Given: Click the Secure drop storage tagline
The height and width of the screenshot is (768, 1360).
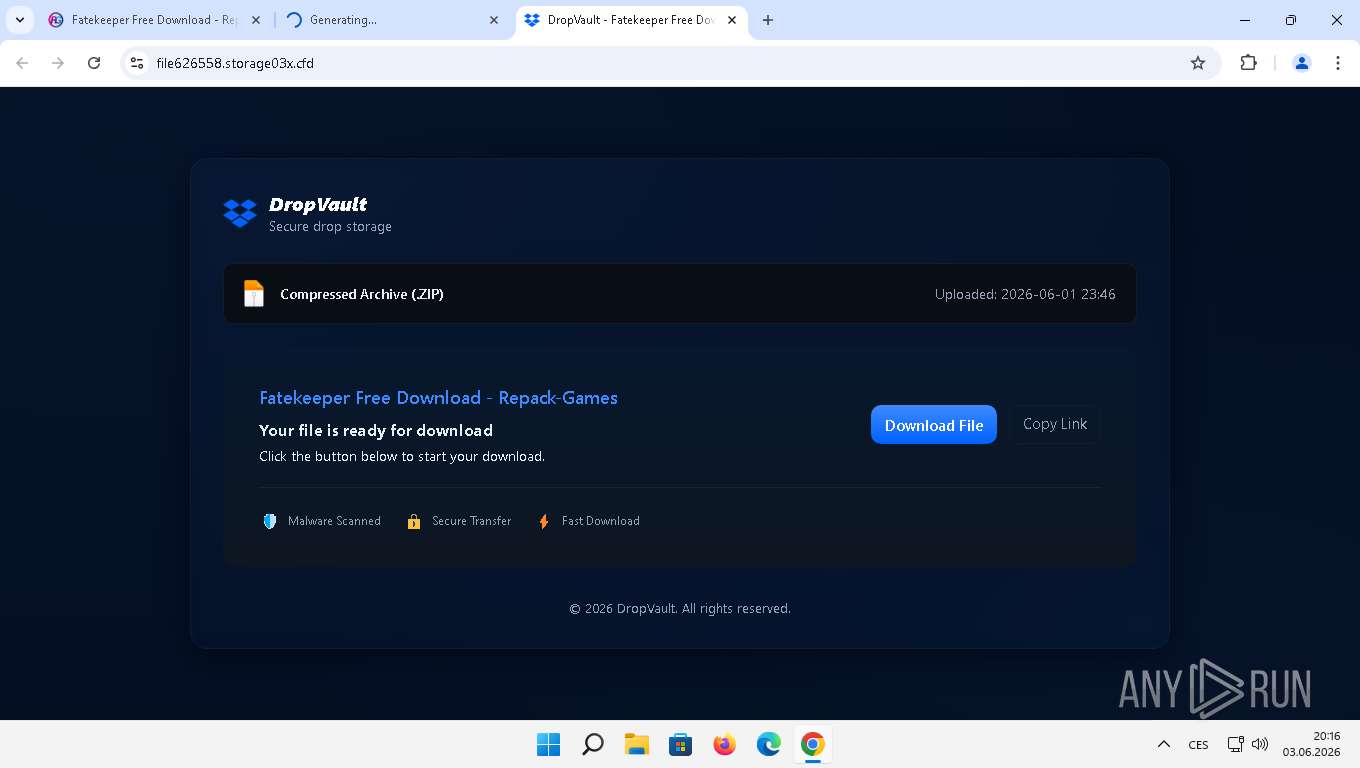Looking at the screenshot, I should click(x=330, y=227).
